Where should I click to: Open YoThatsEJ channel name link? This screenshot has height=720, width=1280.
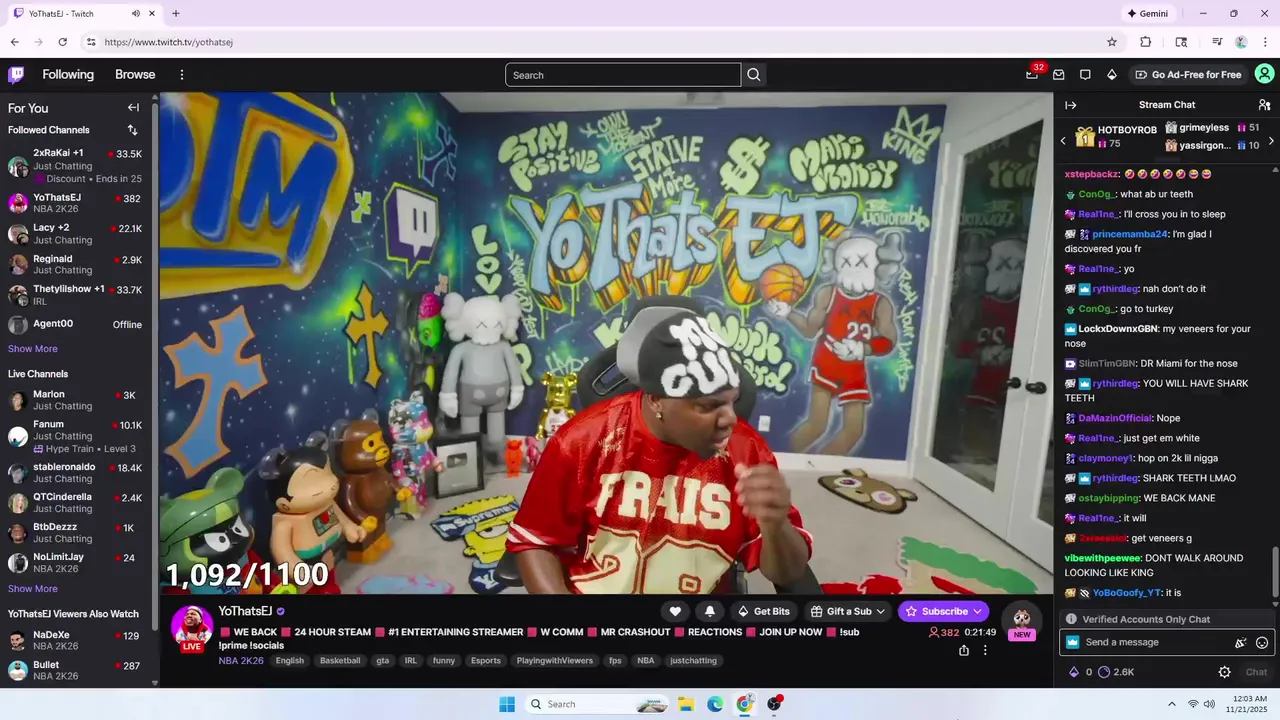coord(245,611)
